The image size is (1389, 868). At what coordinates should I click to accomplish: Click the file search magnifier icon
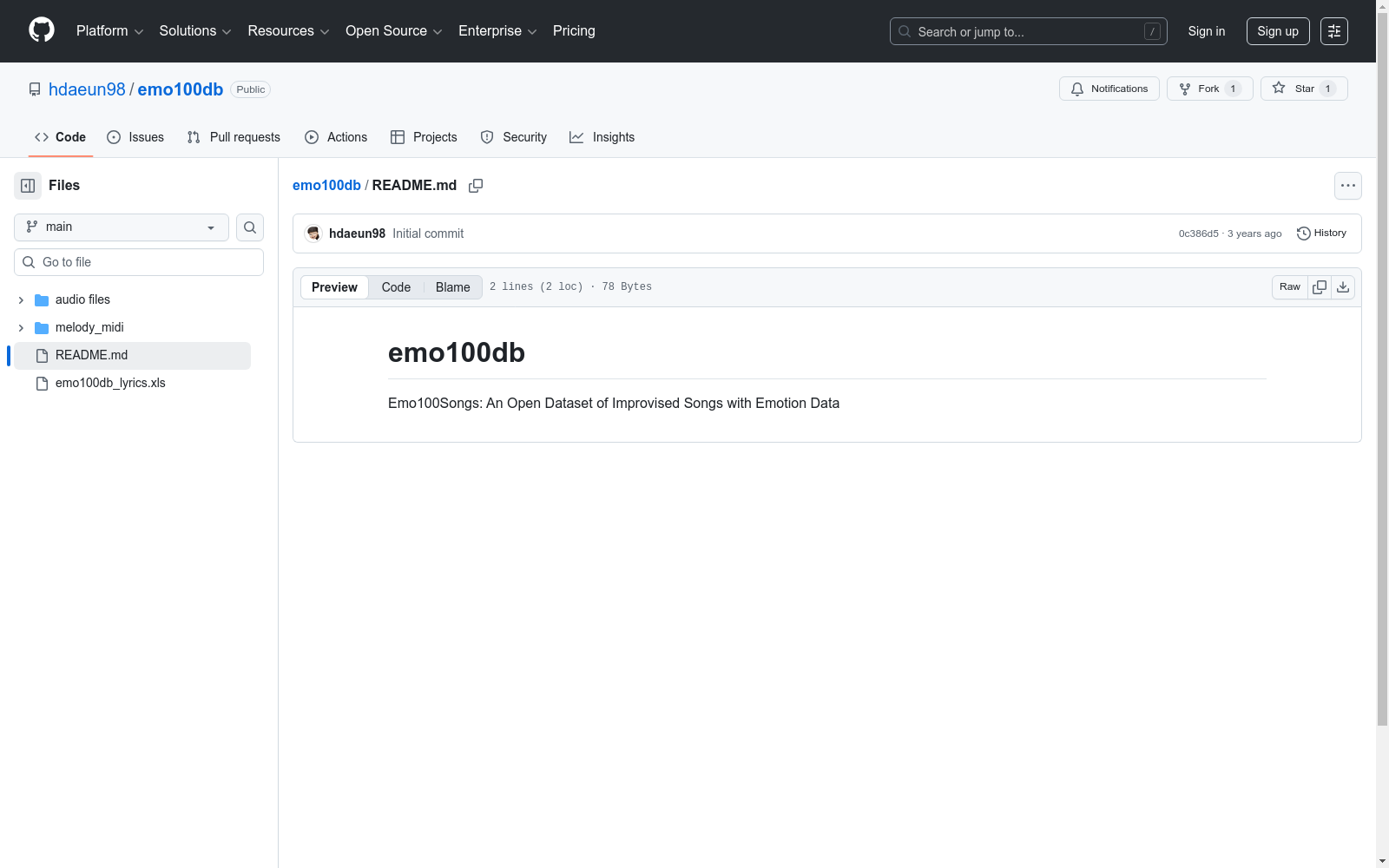click(250, 227)
